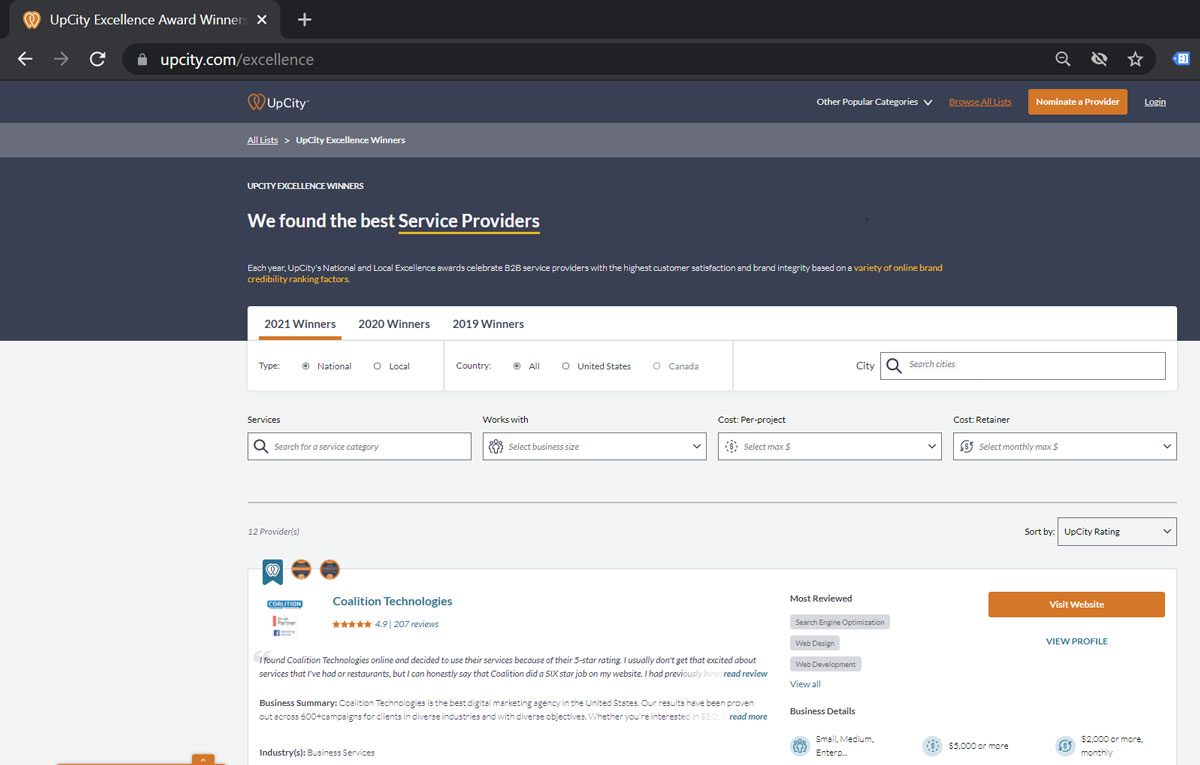Click the UpCity logo in header
1200x765 pixels.
278,102
